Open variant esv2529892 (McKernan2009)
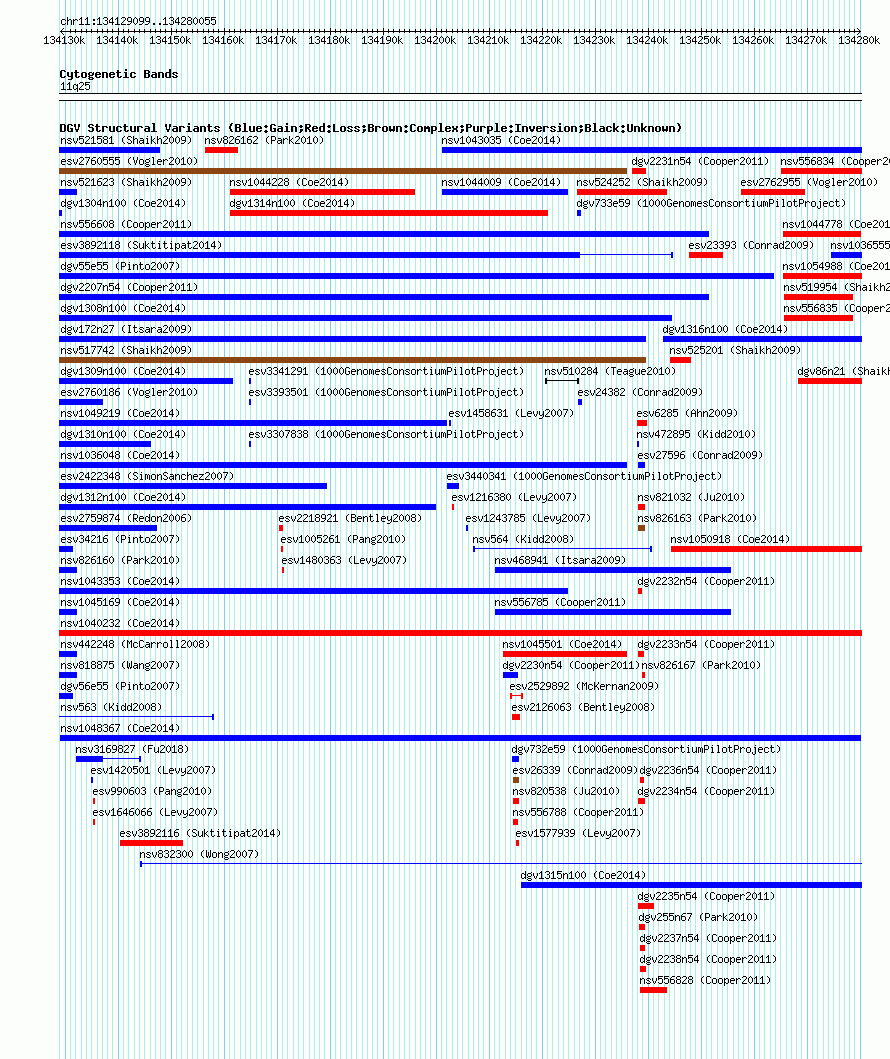This screenshot has height=1059, width=890. (x=584, y=686)
